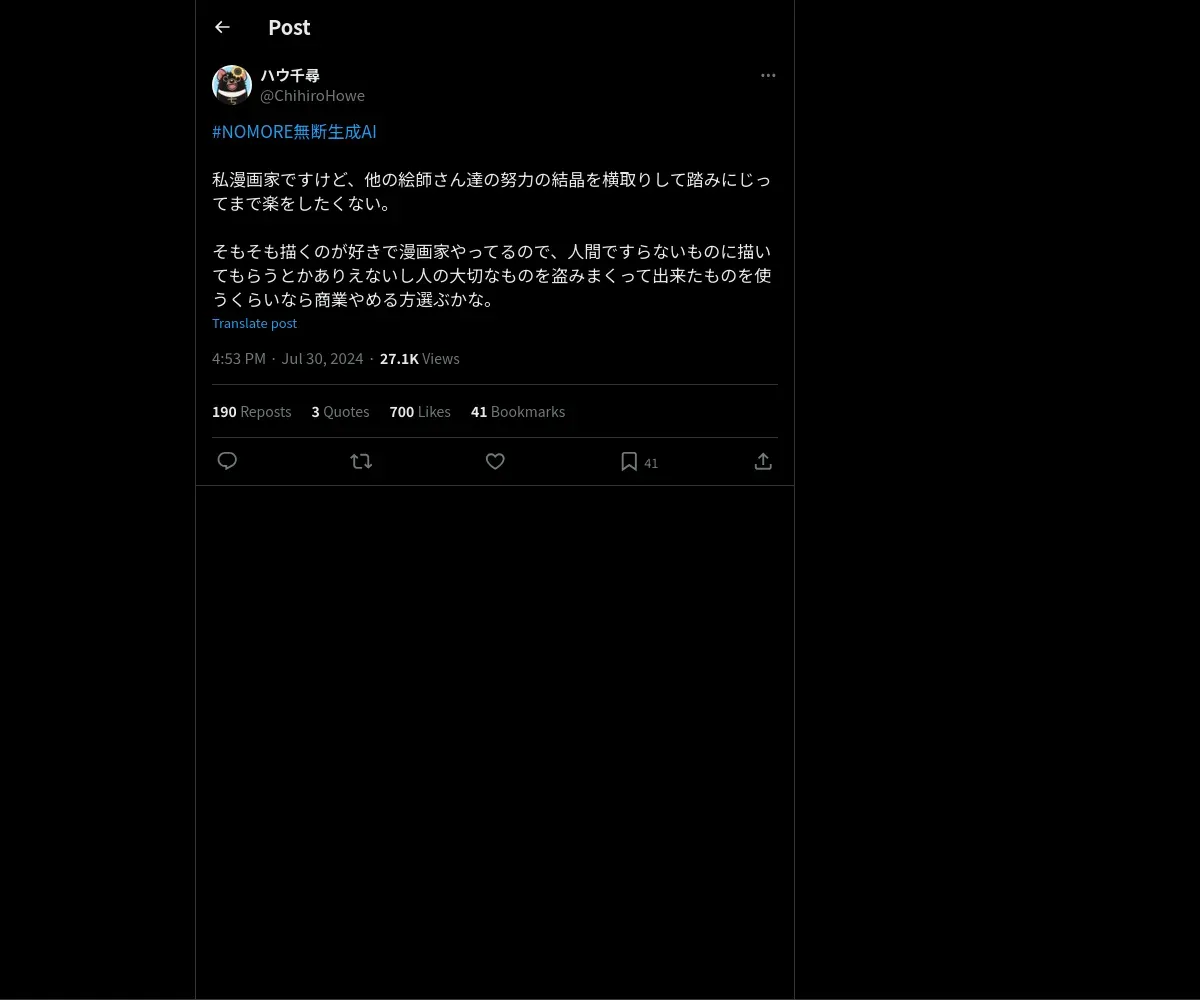Viewport: 1200px width, 1000px height.
Task: View the 27.1K Views analytics
Action: point(420,358)
